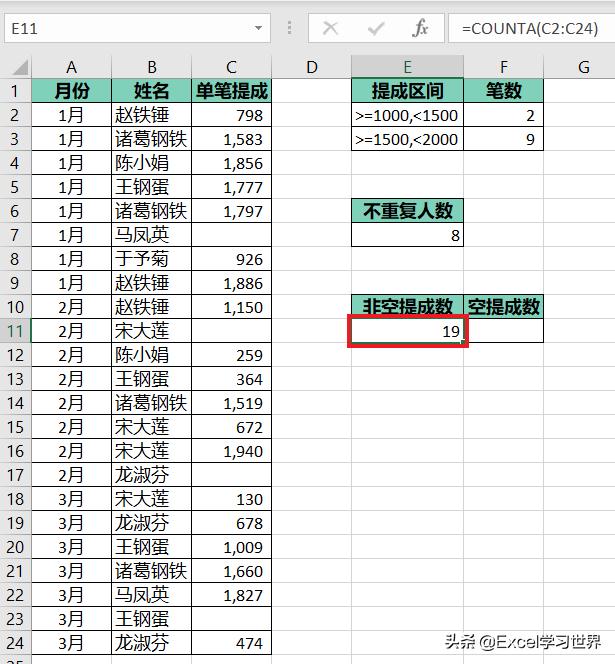615x664 pixels.
Task: Click the cell with value 1,150
Action: [231, 307]
